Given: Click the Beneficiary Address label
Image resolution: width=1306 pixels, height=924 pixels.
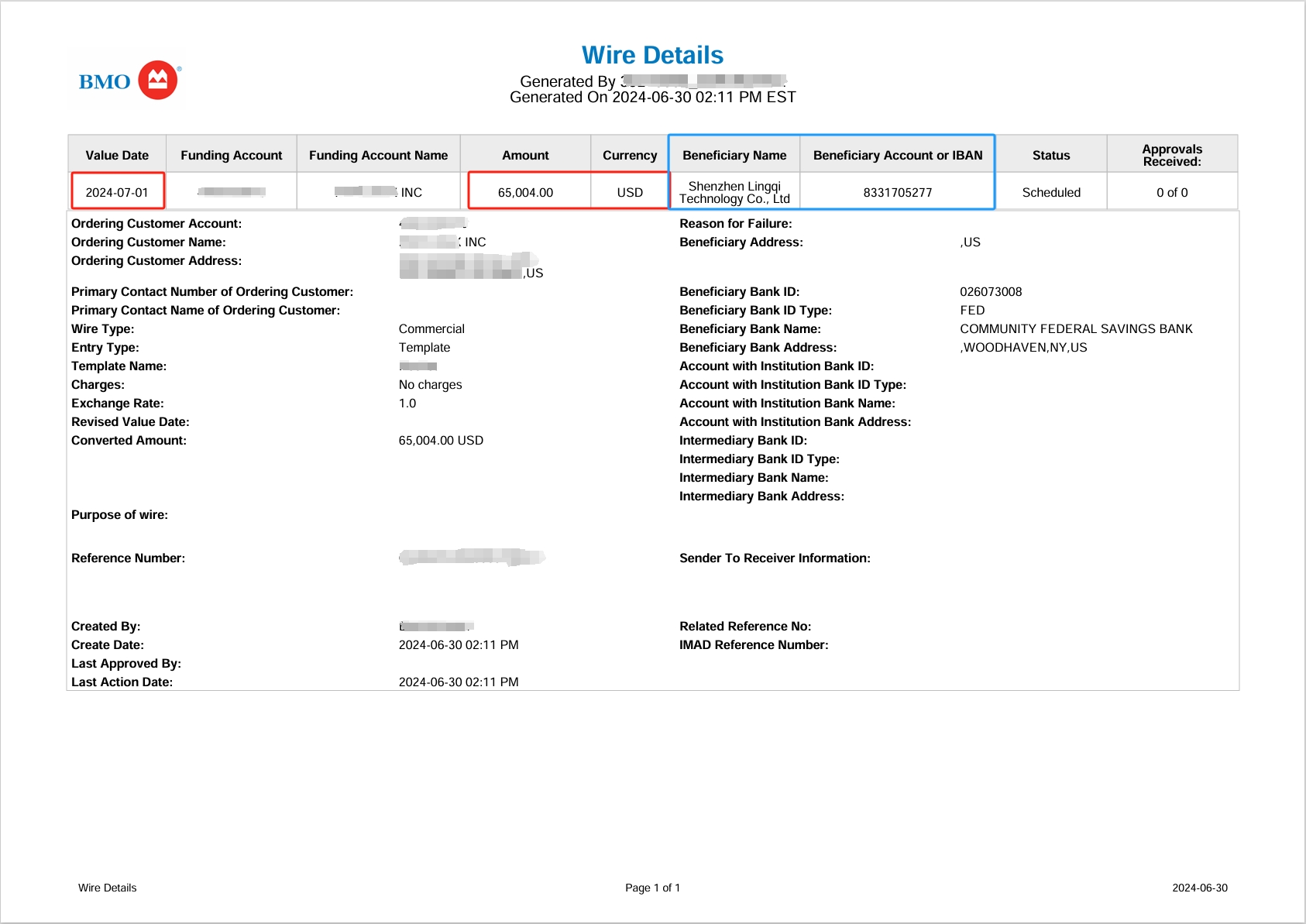Looking at the screenshot, I should [x=741, y=242].
